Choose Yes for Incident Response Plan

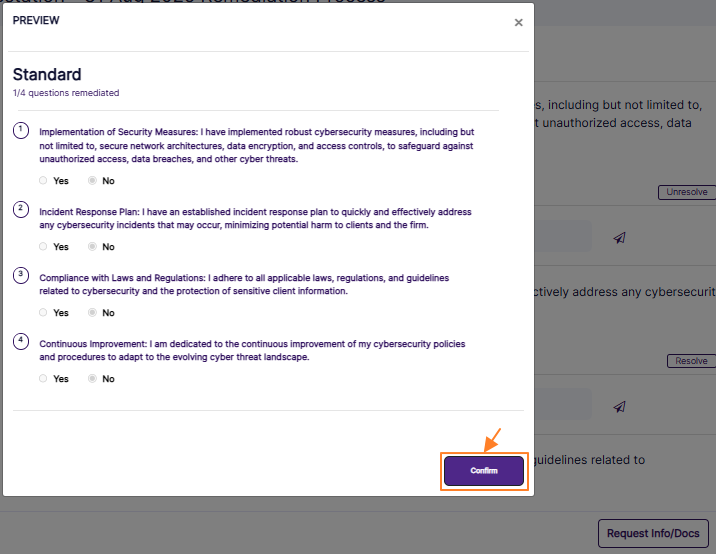coord(43,247)
